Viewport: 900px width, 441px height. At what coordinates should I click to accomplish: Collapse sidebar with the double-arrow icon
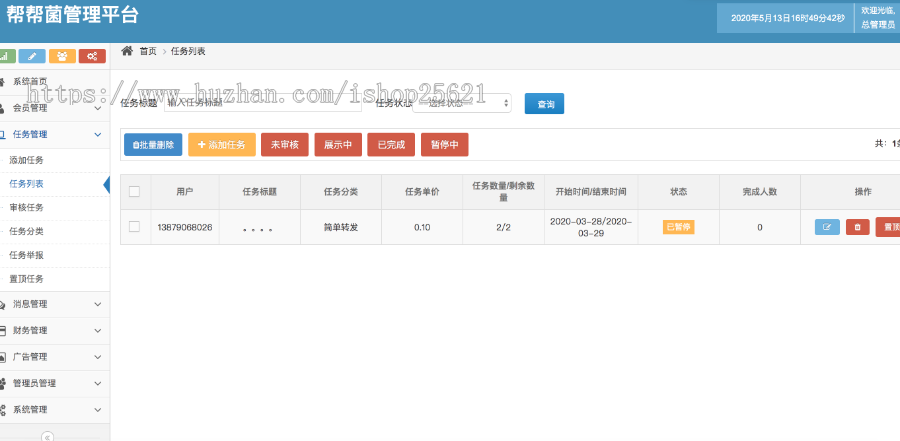tap(47, 436)
